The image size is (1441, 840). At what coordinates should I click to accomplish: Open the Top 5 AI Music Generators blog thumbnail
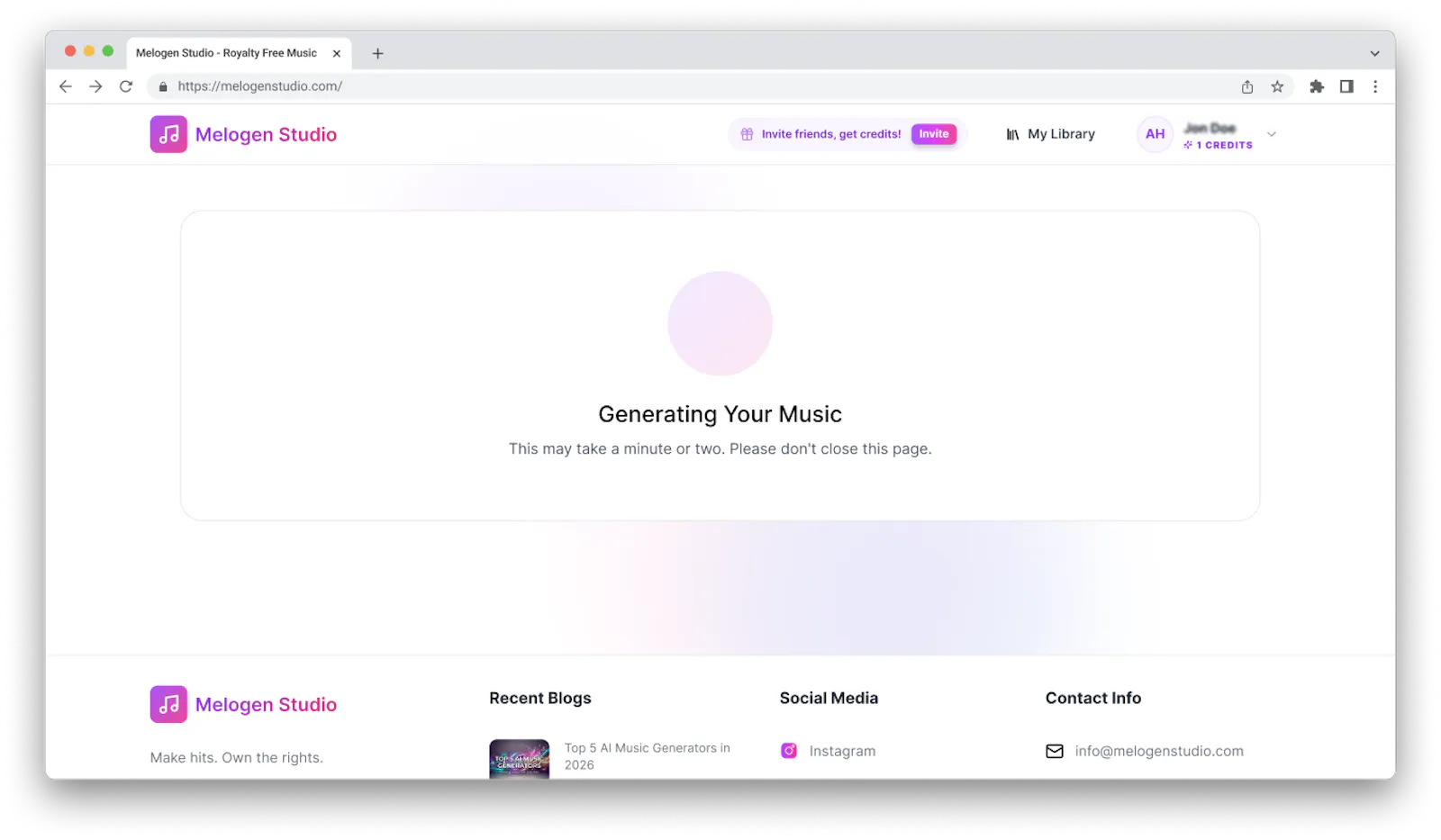tap(520, 759)
